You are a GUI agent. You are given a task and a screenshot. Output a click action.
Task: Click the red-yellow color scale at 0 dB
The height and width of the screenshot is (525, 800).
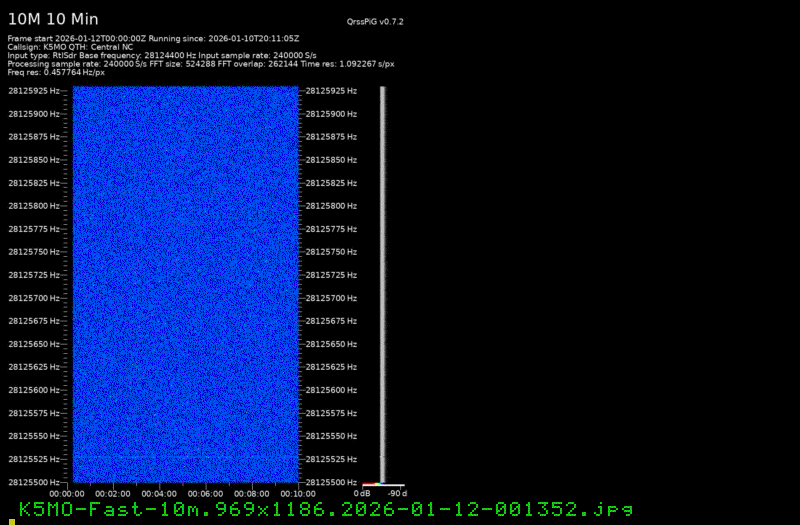pyautogui.click(x=369, y=484)
